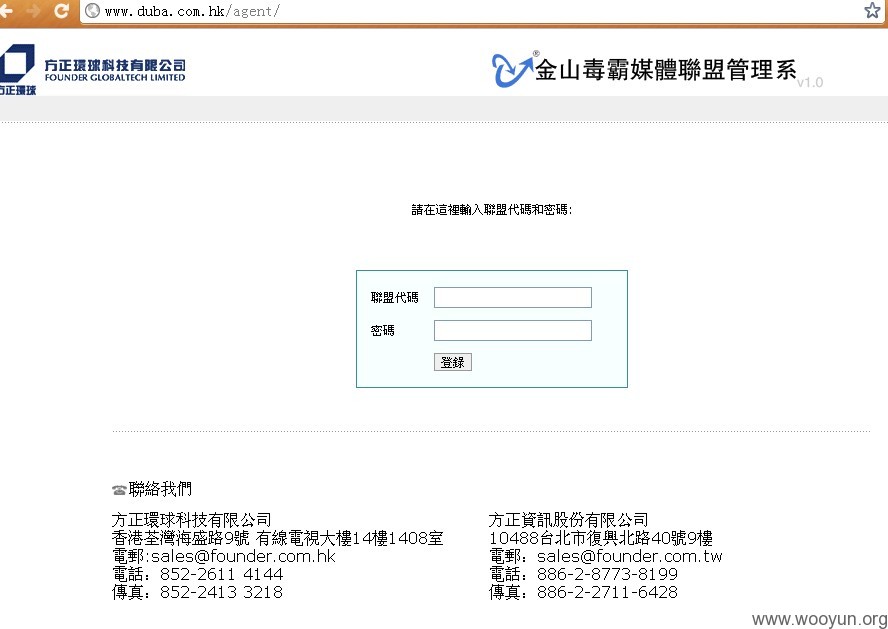
Task: Click the 聯盟代碼 label
Action: (395, 297)
